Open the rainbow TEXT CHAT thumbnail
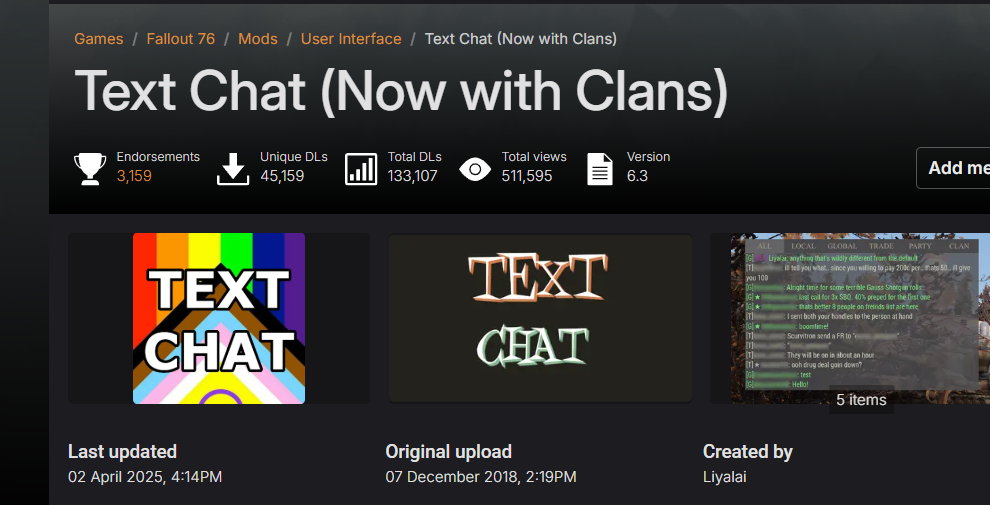 point(218,318)
